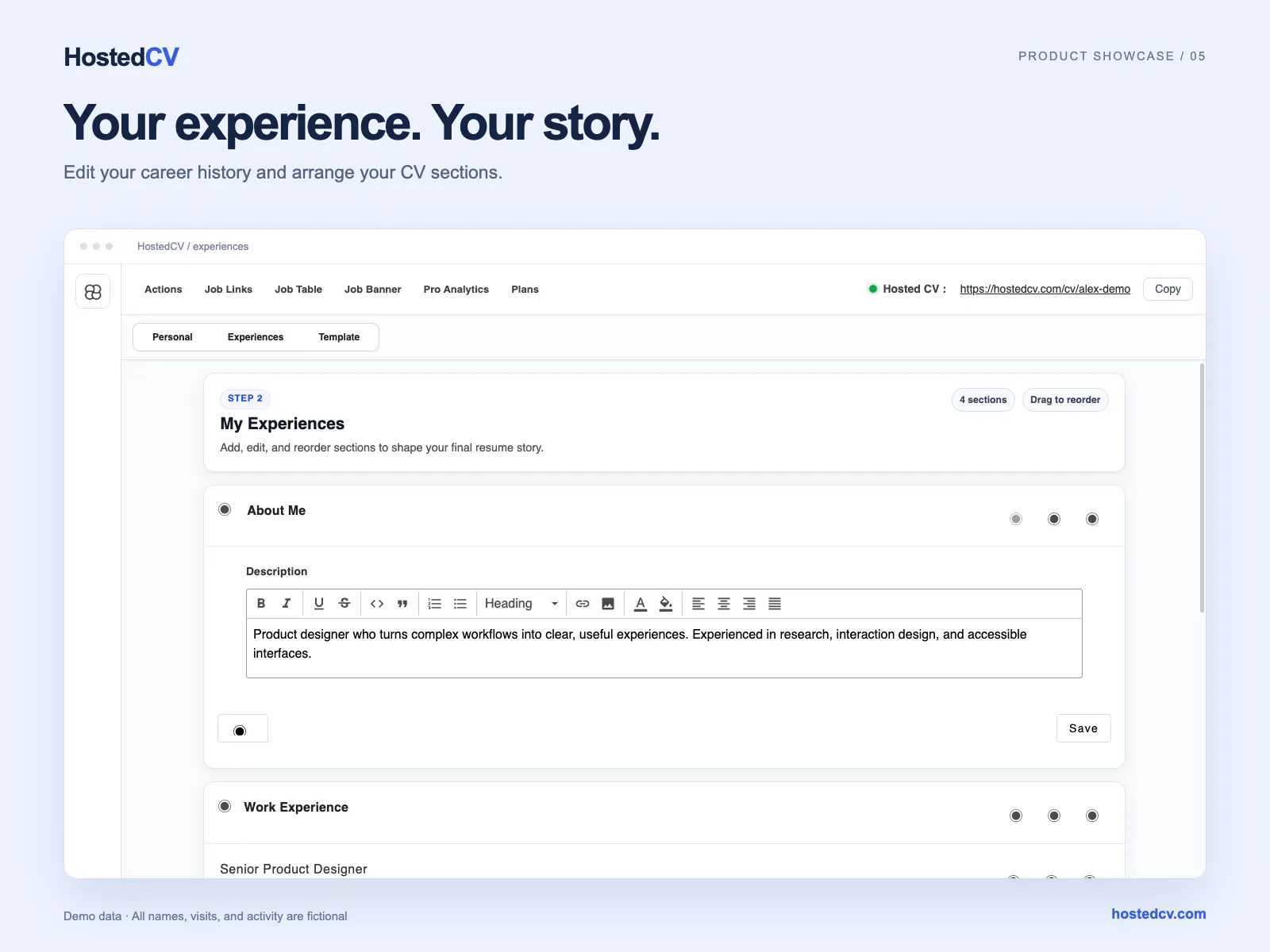Click the vertical scrollbar thumb
1270x952 pixels.
[x=1202, y=488]
